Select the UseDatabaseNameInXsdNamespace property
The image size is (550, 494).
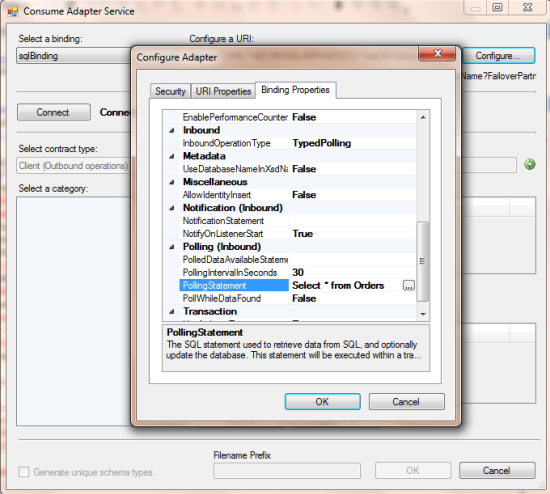pyautogui.click(x=234, y=169)
